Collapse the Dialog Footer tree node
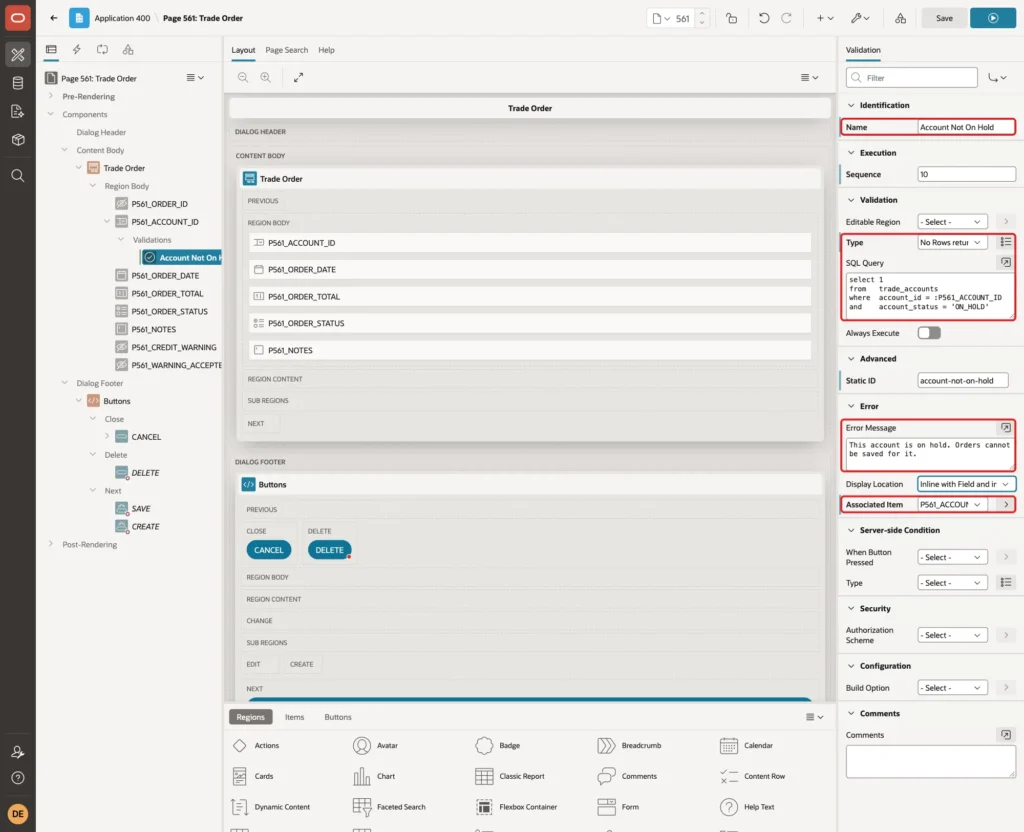1024x832 pixels. (x=65, y=383)
